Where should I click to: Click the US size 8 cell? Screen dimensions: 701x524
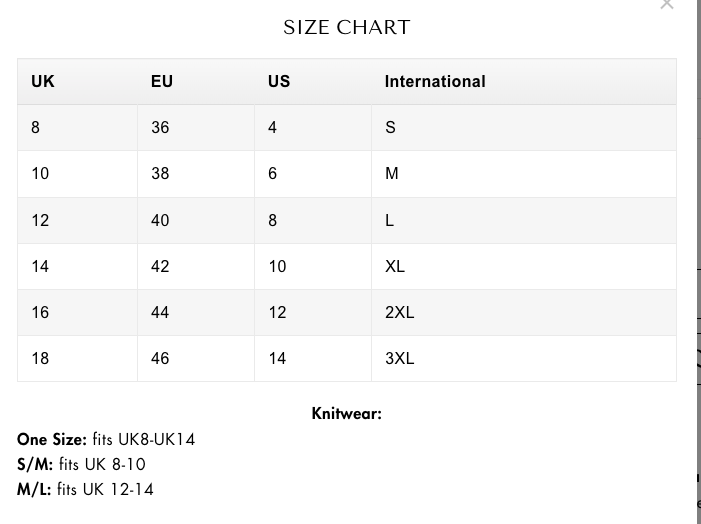(273, 220)
